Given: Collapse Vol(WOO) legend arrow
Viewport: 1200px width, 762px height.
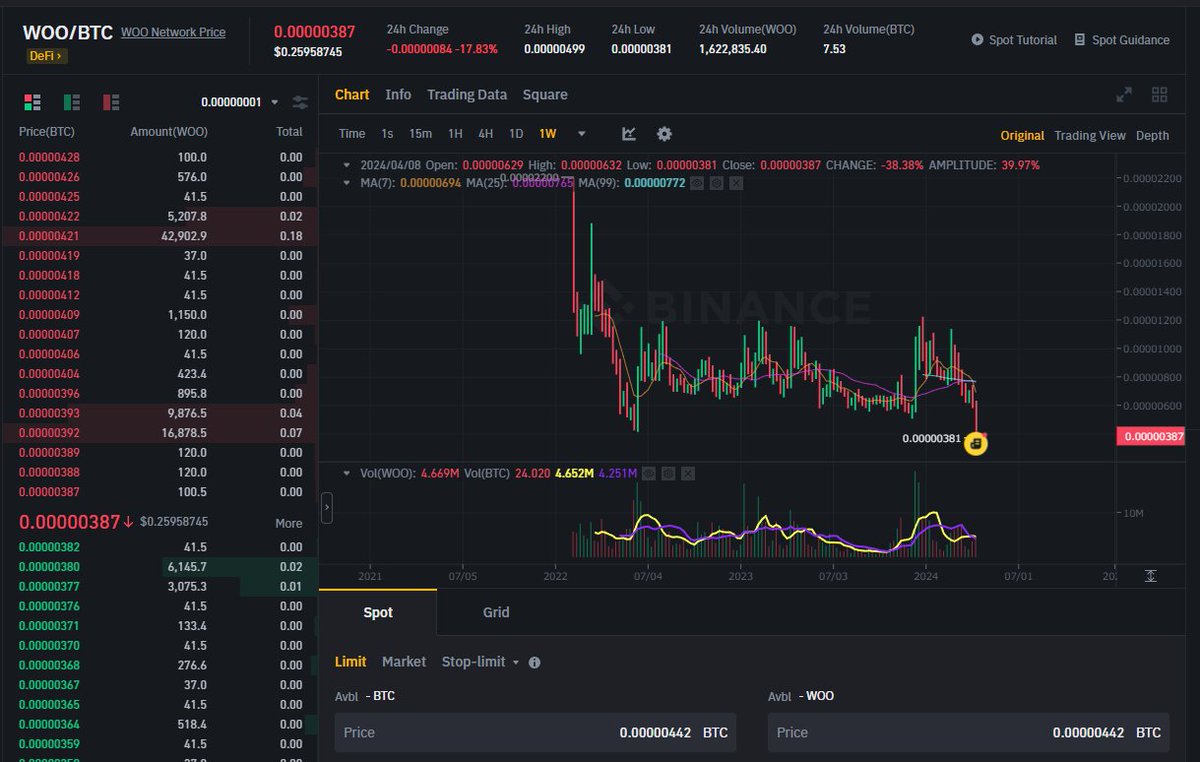Looking at the screenshot, I should [347, 473].
